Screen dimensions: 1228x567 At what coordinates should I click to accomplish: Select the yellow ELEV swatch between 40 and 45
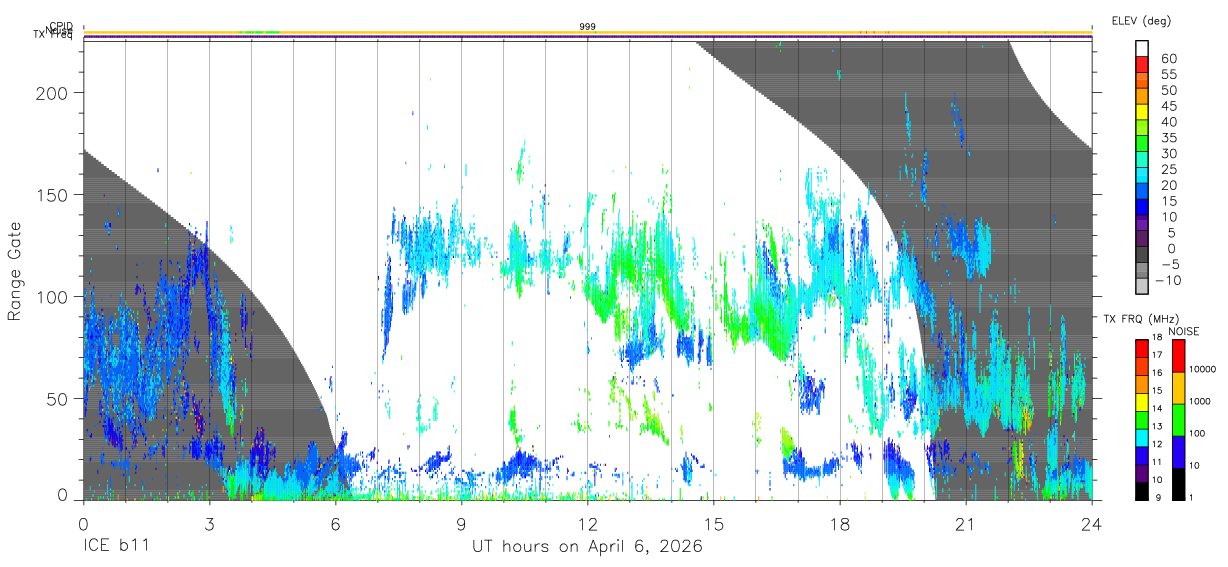(1143, 113)
